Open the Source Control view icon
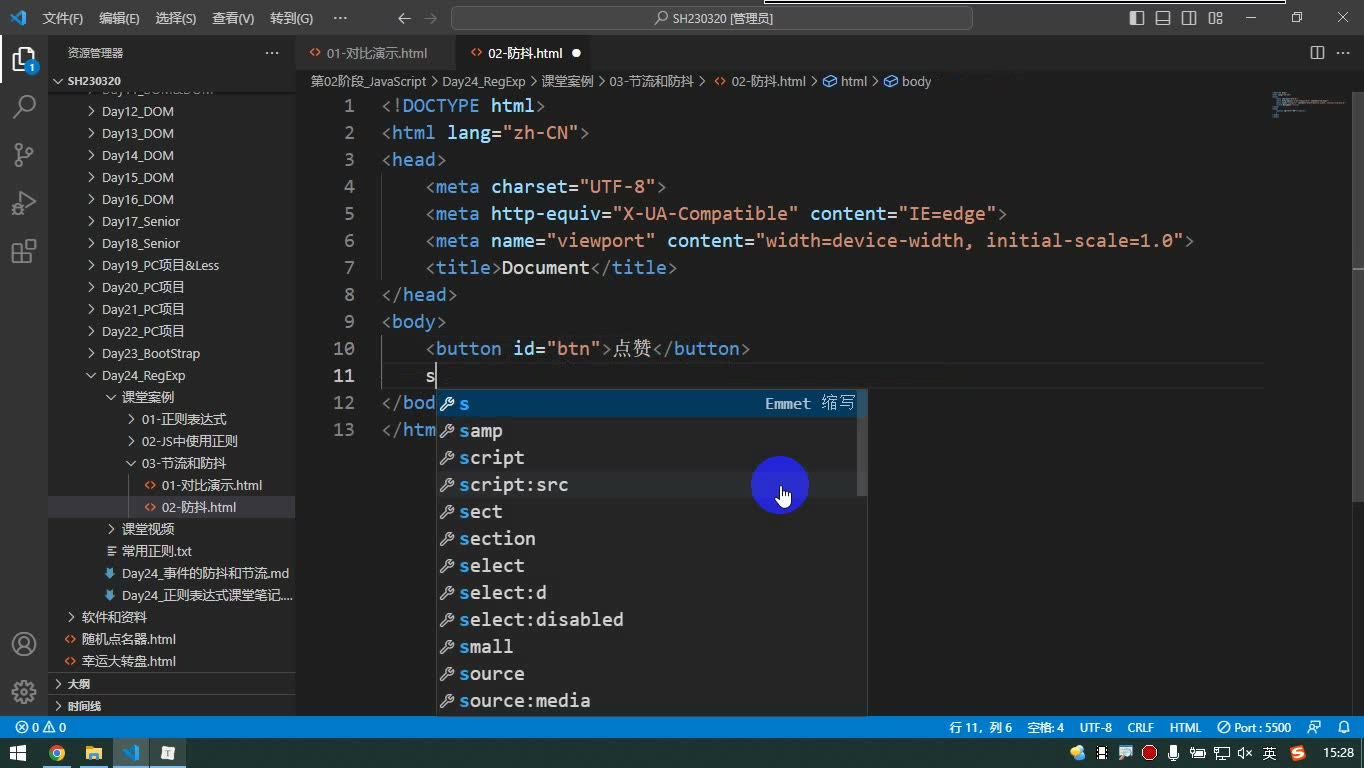This screenshot has width=1364, height=768. click(x=23, y=154)
